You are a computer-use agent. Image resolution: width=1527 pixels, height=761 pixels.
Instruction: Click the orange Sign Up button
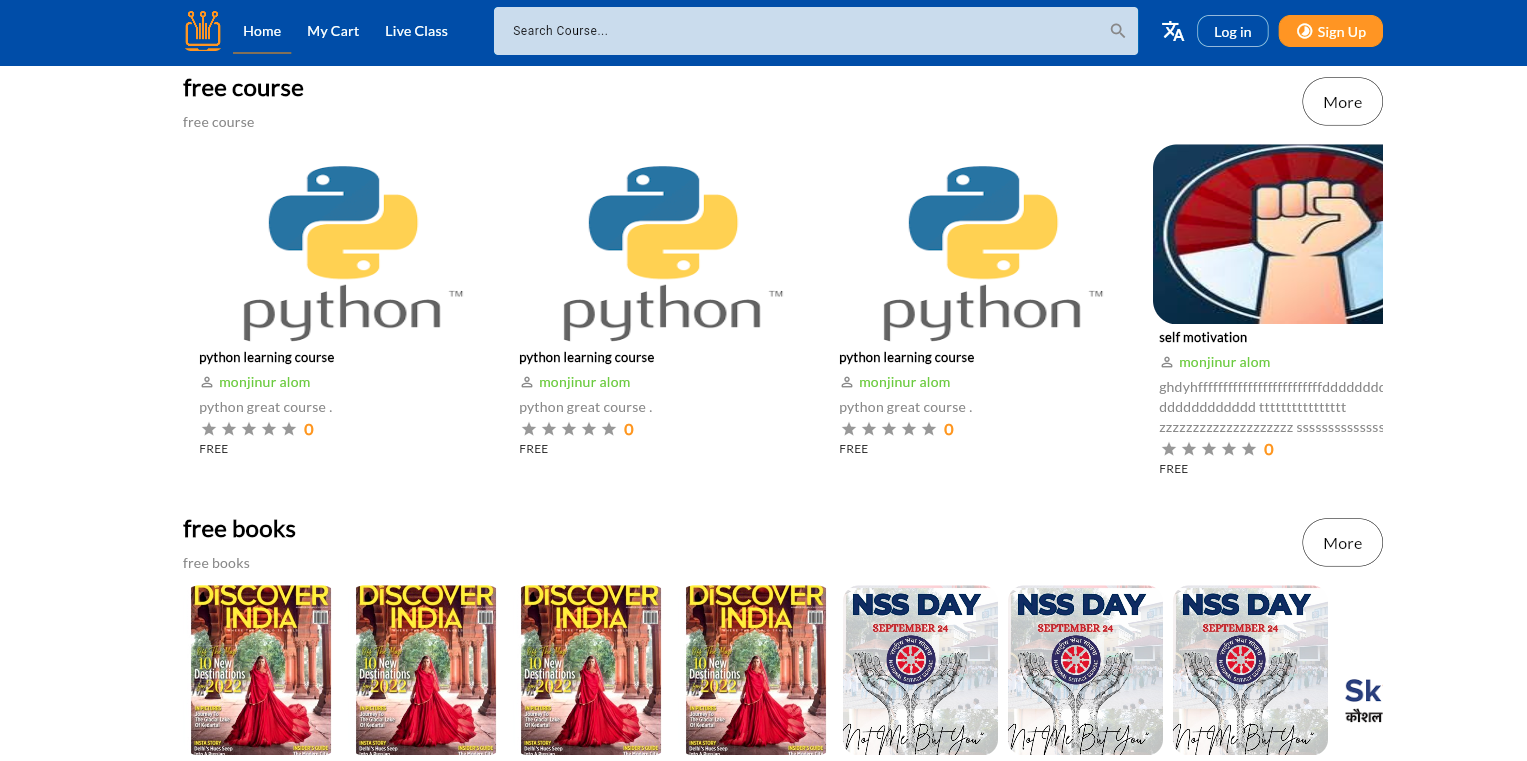pos(1330,31)
